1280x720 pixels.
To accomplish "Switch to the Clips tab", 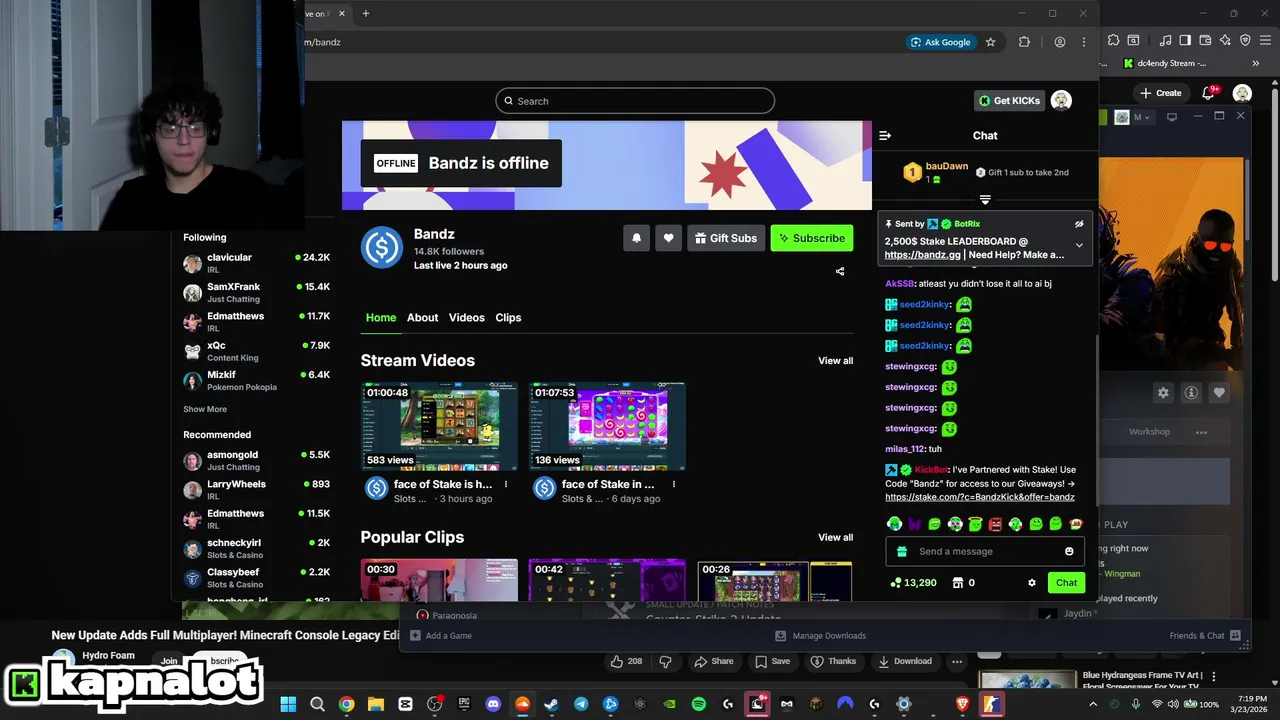I will pos(508,317).
